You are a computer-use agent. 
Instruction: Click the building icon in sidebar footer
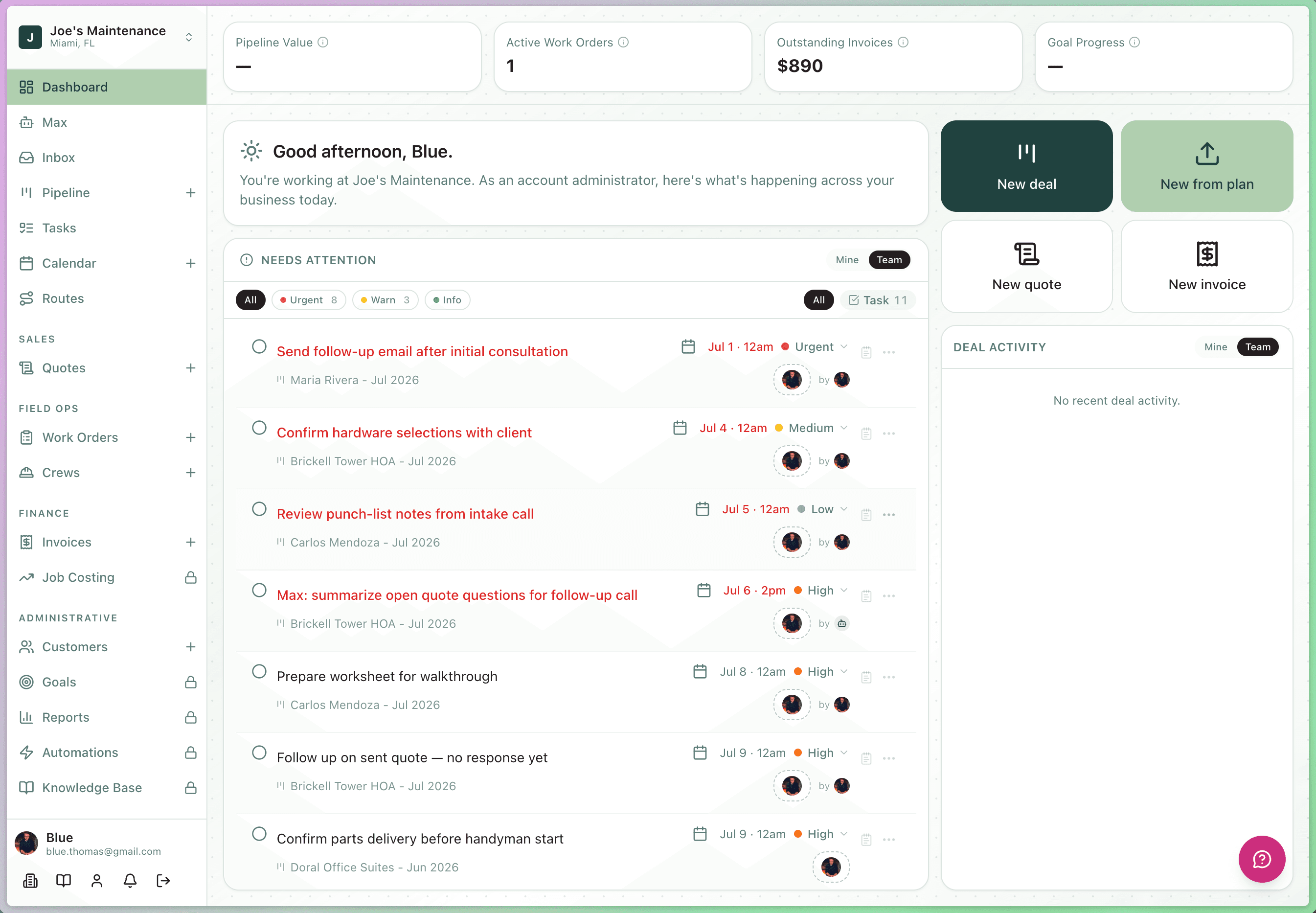tap(30, 880)
